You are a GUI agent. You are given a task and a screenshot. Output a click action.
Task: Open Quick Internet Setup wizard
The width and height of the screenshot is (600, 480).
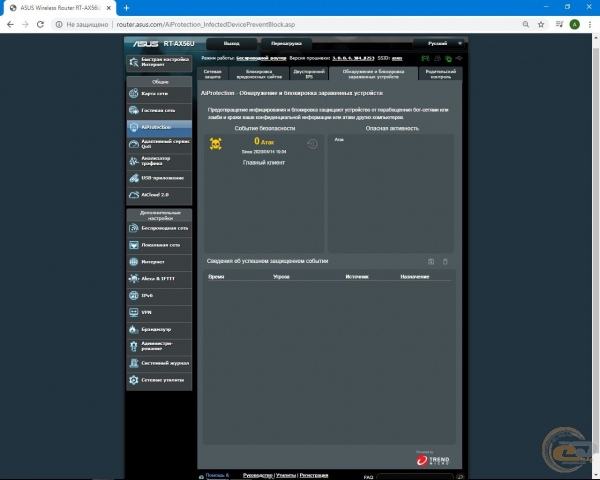pyautogui.click(x=159, y=62)
